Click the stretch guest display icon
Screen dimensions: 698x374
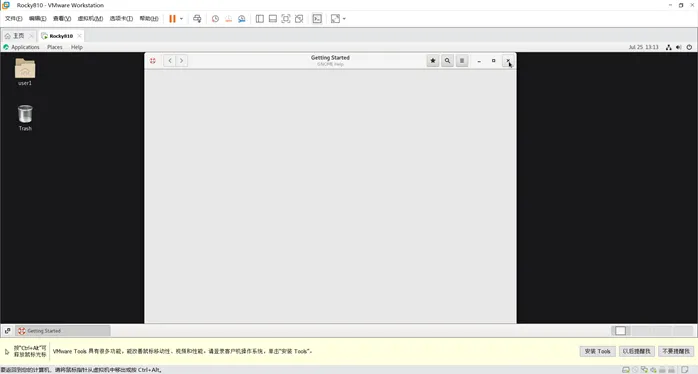tap(335, 19)
